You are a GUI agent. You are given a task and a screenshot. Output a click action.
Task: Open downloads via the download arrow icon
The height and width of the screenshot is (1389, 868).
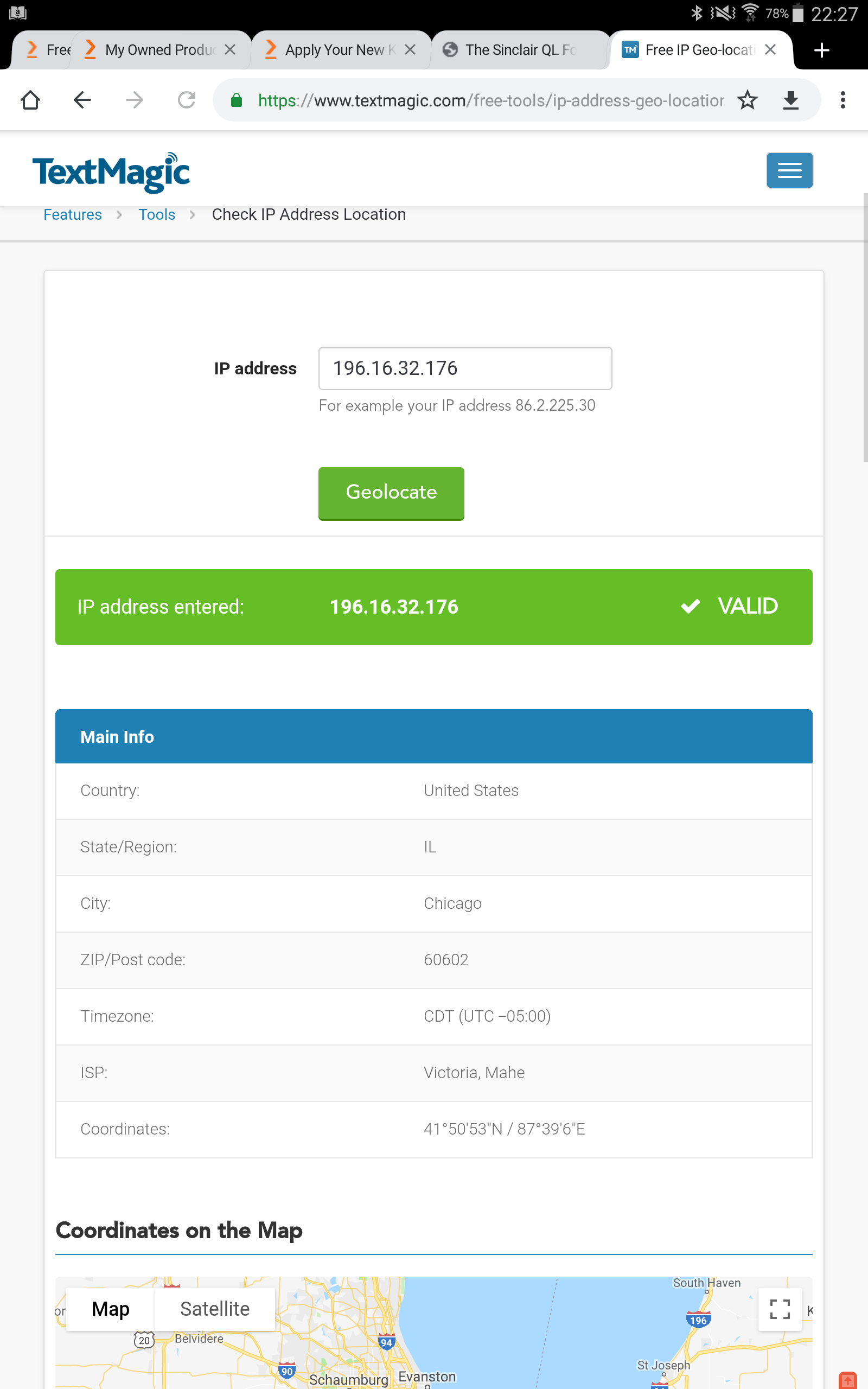(791, 100)
